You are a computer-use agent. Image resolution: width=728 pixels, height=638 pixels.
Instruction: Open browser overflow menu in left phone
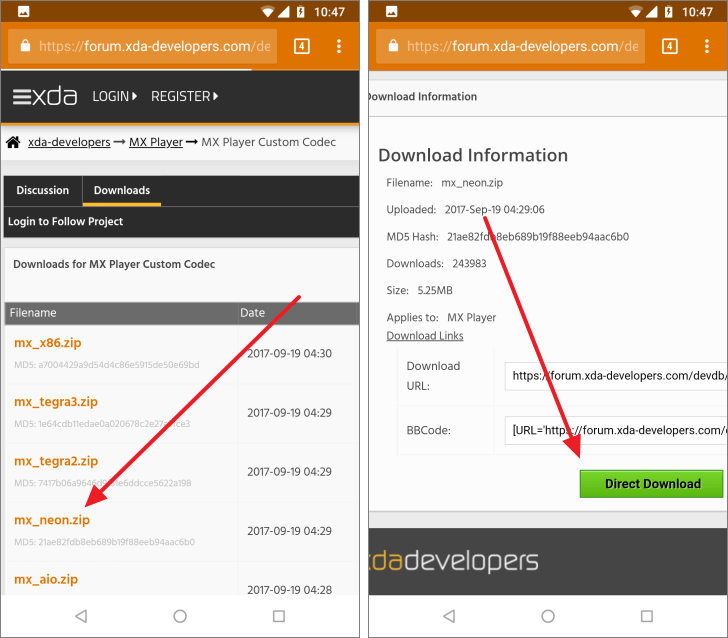(x=339, y=46)
